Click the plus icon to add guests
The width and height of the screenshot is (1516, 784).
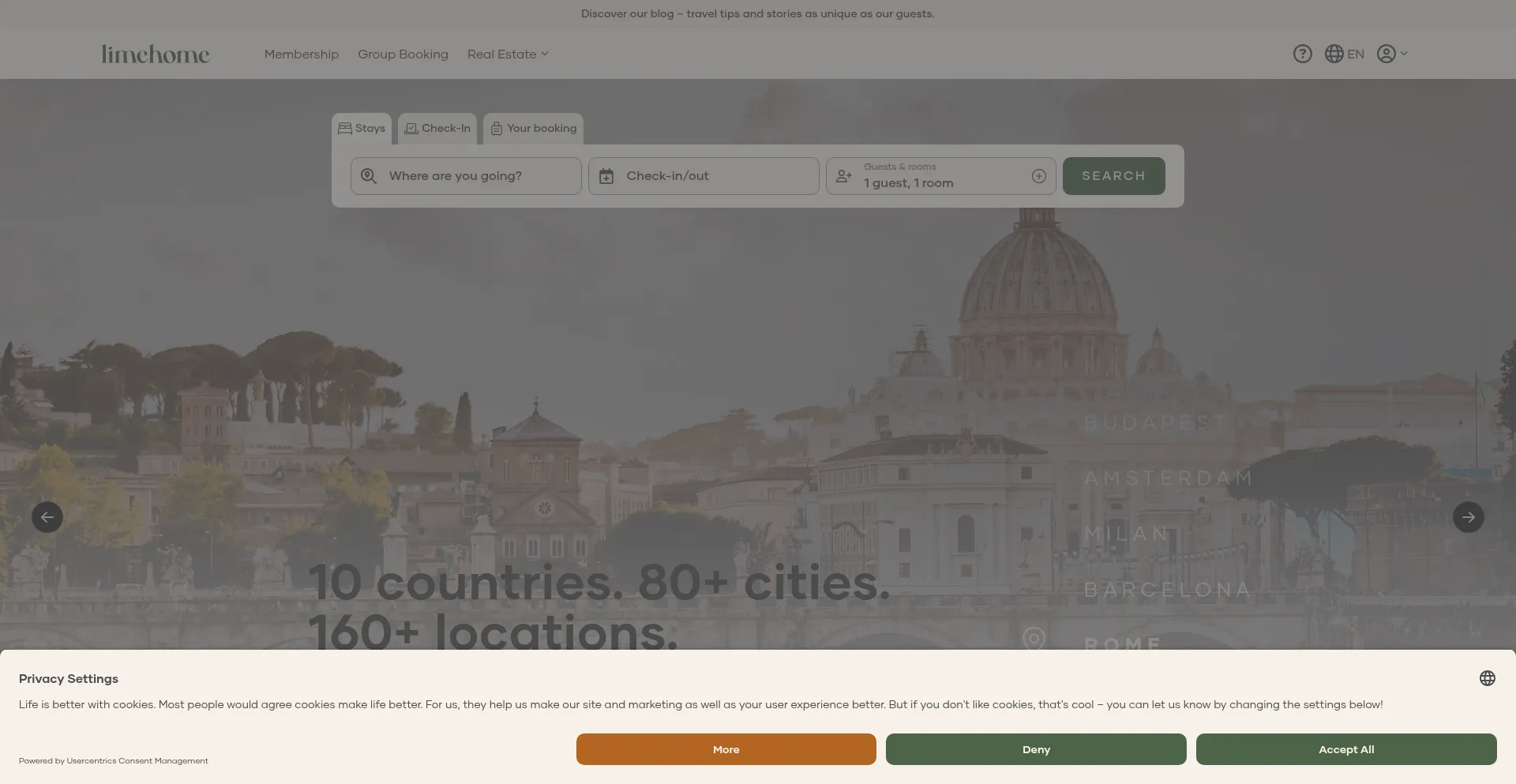[x=1039, y=176]
